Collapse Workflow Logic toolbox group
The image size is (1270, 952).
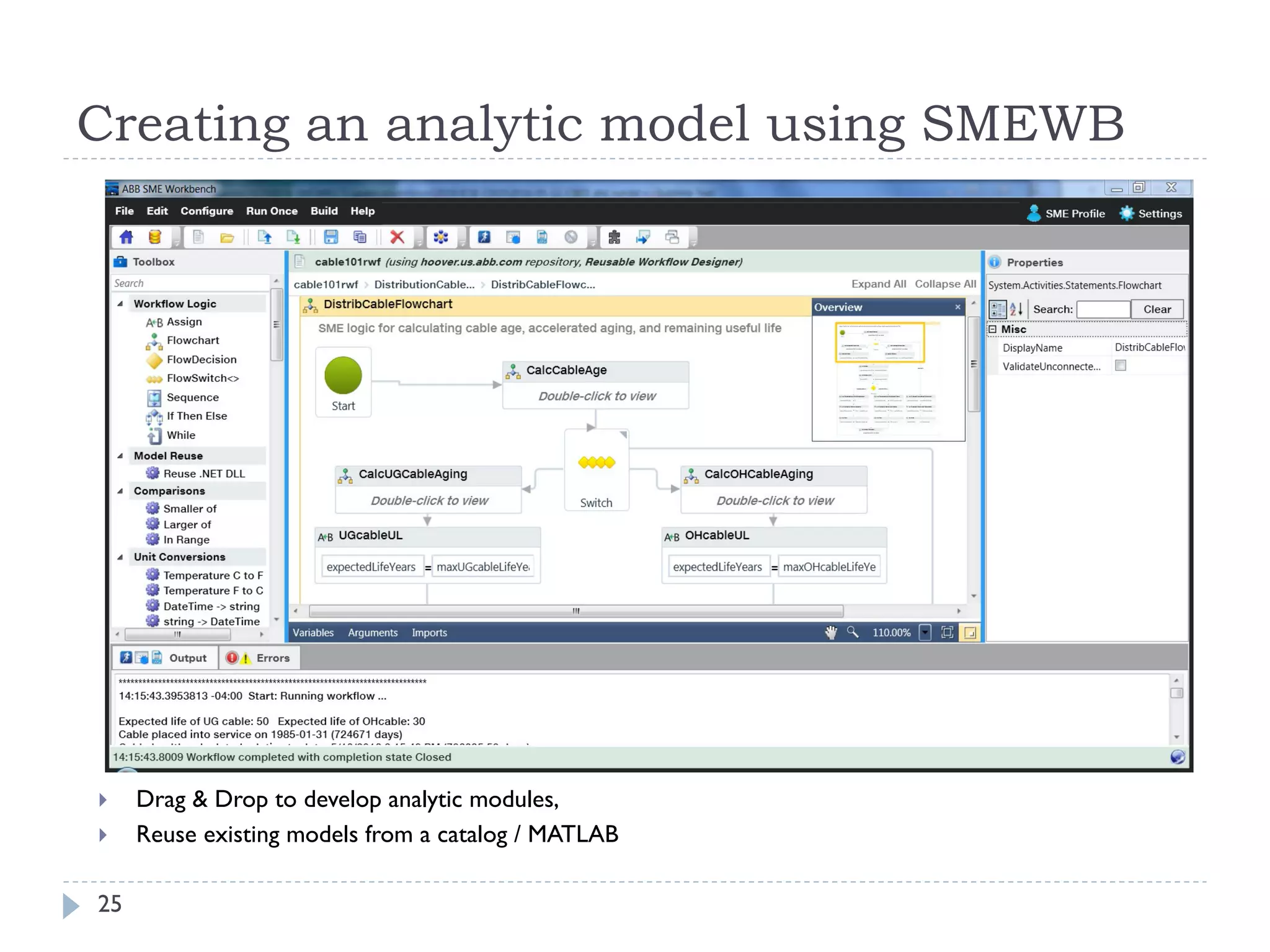click(x=120, y=304)
